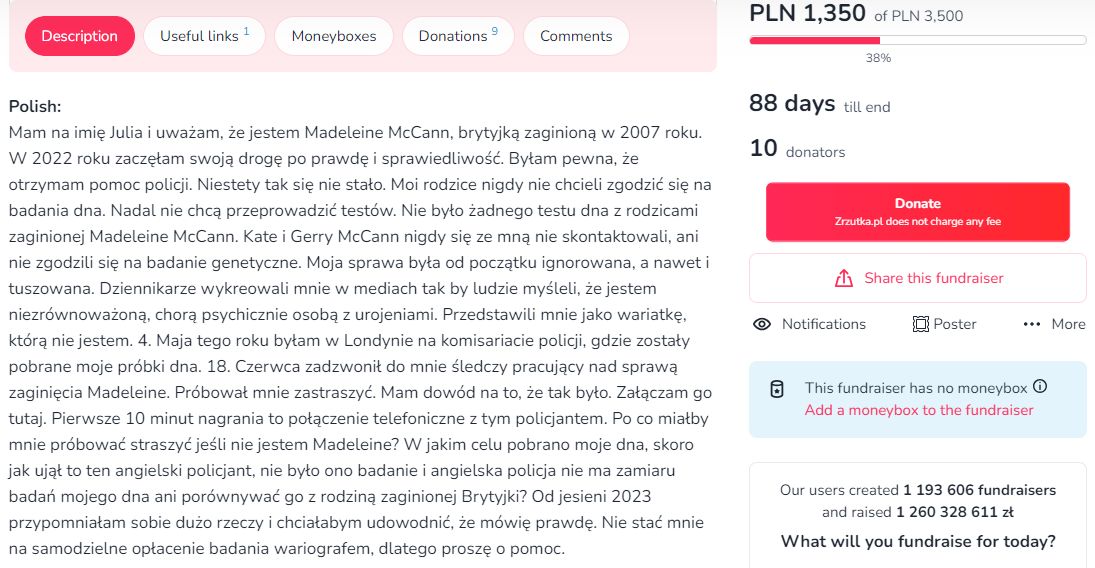Image resolution: width=1095 pixels, height=568 pixels.
Task: Click the share upload icon
Action: click(x=843, y=278)
